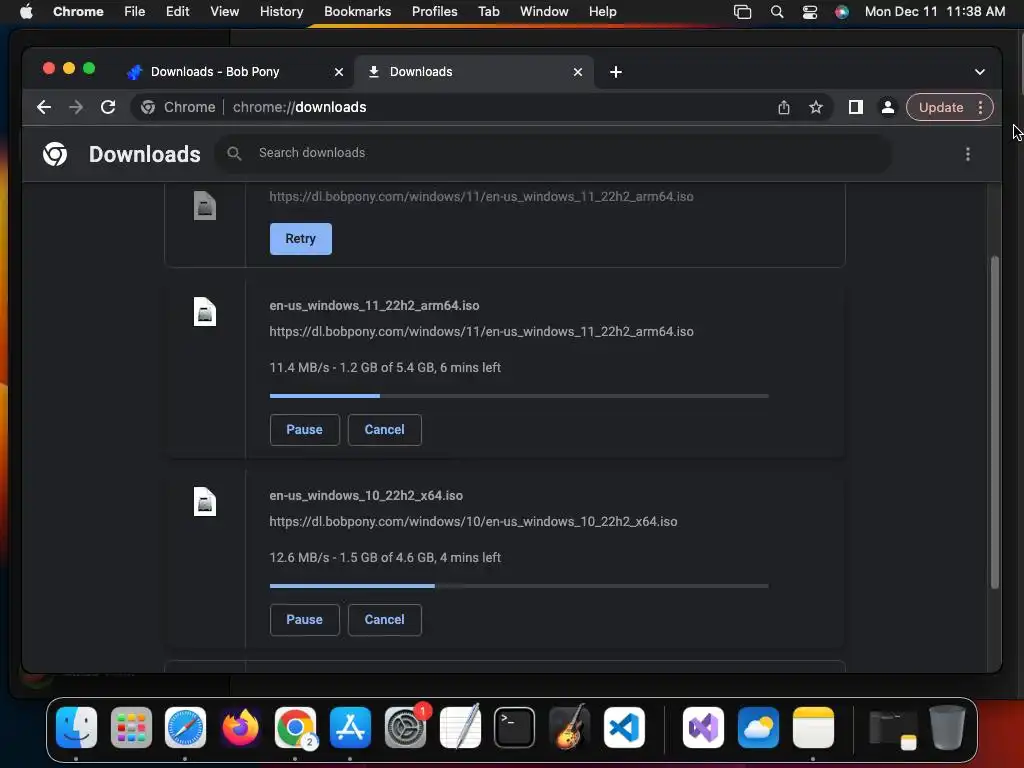Go back with the browser back arrow
Screen dimensions: 1024x768
point(44,107)
